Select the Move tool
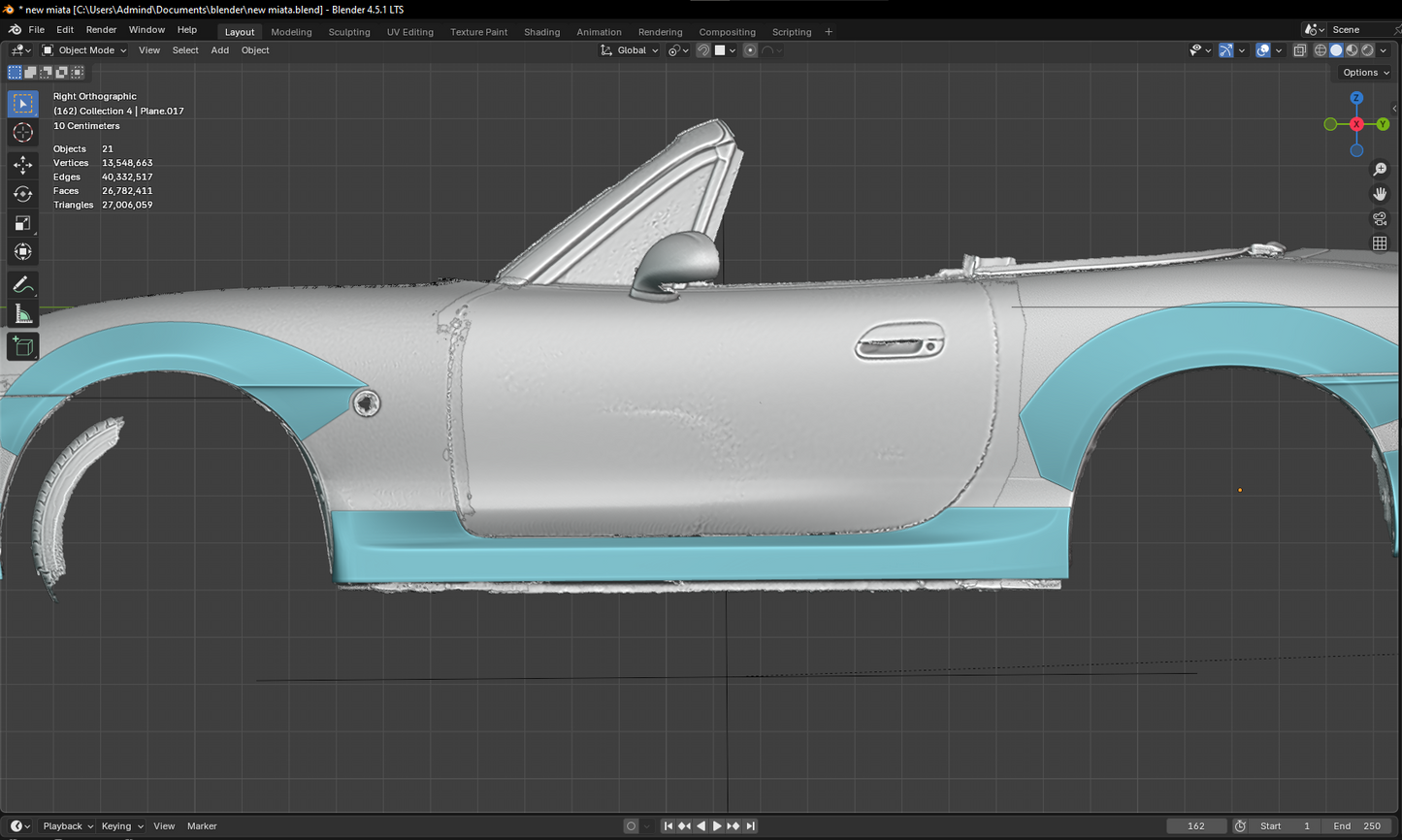Viewport: 1402px width, 840px height. coord(22,165)
